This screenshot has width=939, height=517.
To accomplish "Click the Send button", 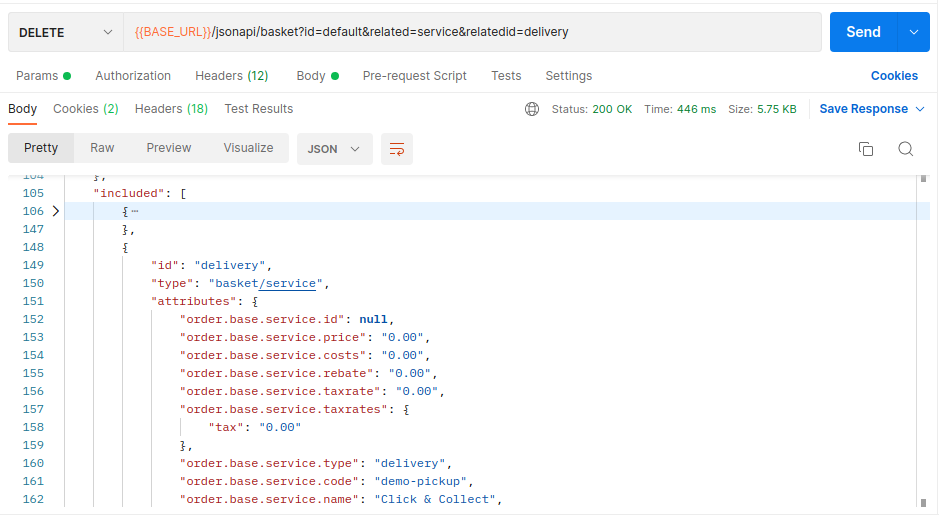I will (863, 32).
